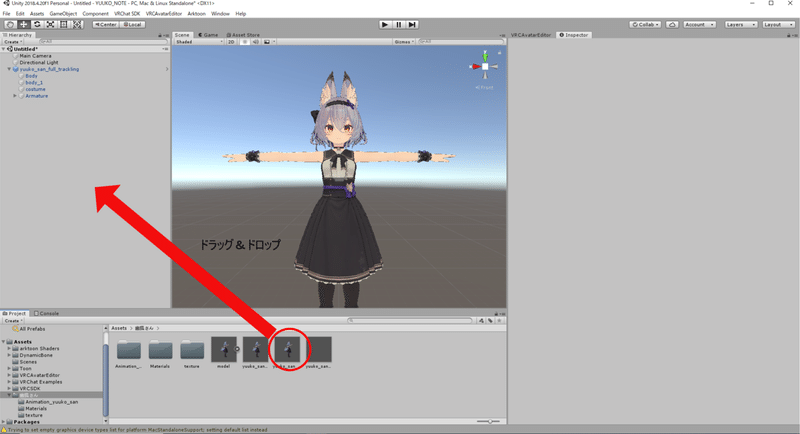Click Project search by type icon

pos(482,321)
